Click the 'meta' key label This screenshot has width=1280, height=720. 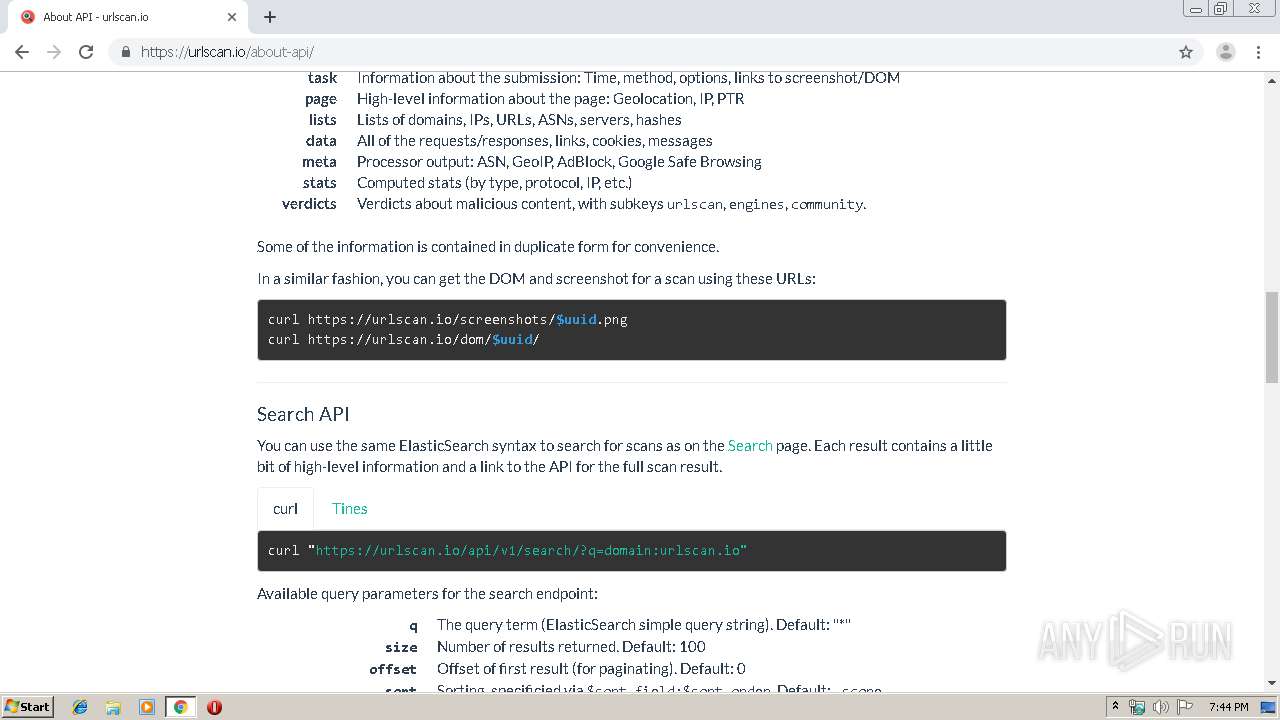click(320, 162)
